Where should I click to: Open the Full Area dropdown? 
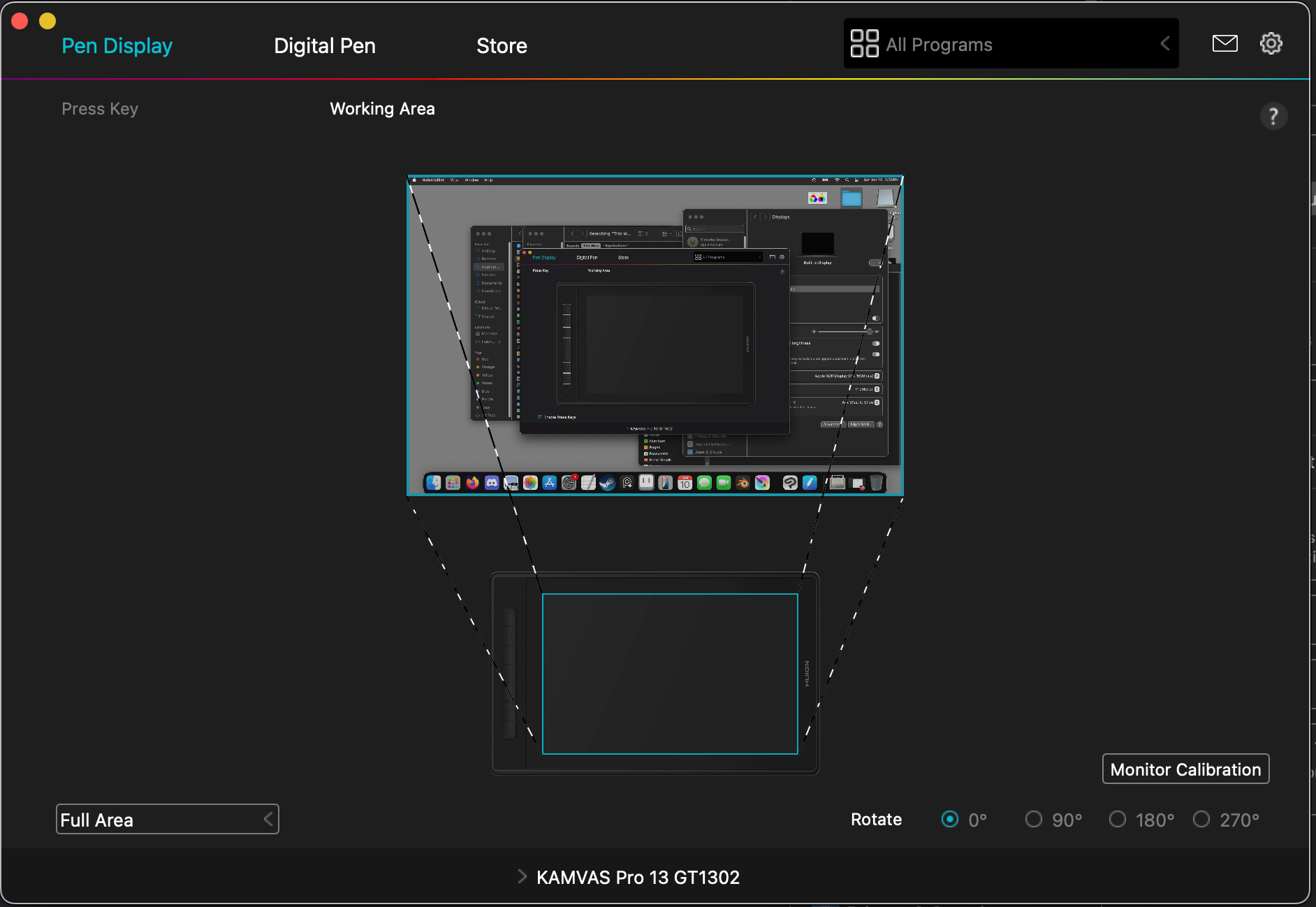click(168, 819)
